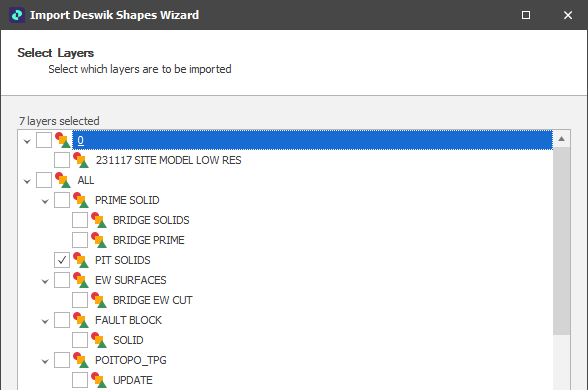Screen dimensions: 588x390
Task: Collapse the FAULT BLOCK node
Action: 45,321
